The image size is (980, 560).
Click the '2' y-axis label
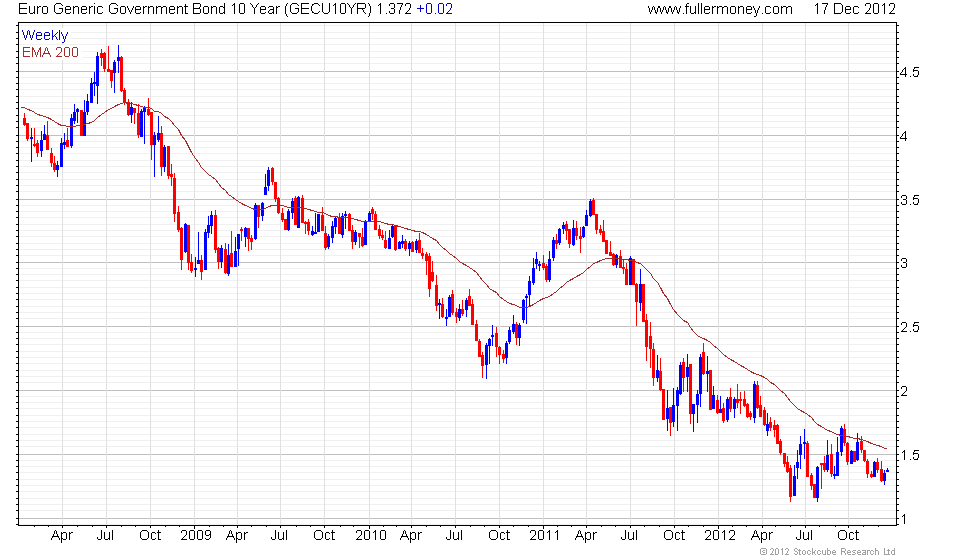[x=904, y=391]
